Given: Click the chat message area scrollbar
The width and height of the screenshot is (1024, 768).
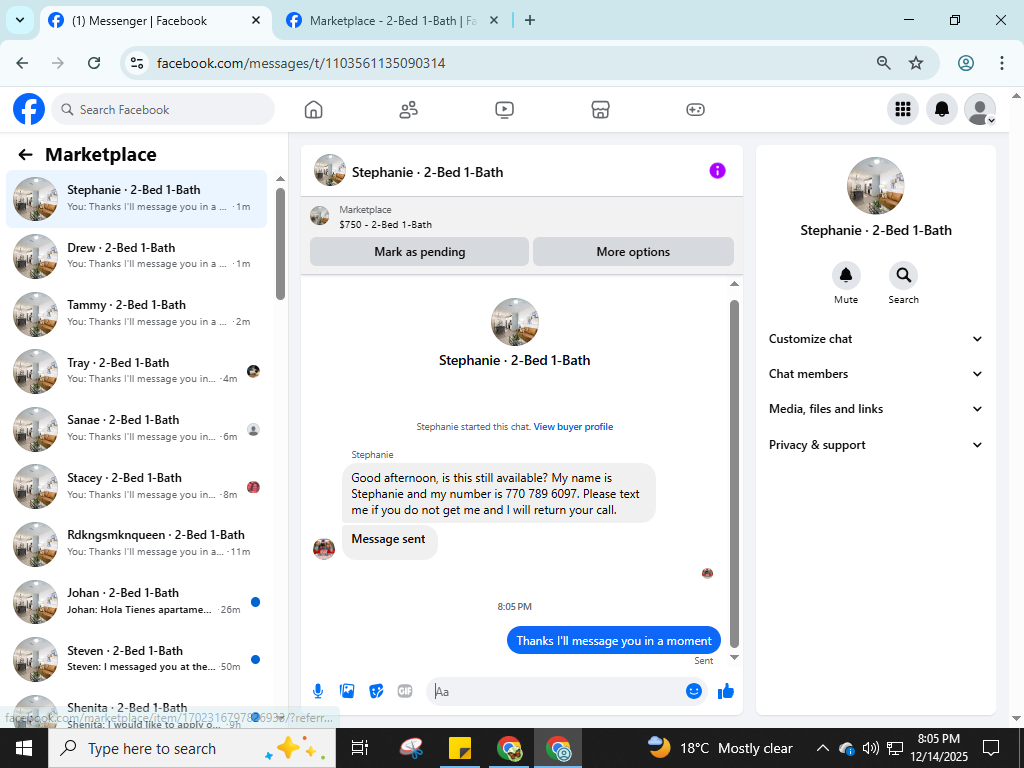Looking at the screenshot, I should [x=734, y=473].
